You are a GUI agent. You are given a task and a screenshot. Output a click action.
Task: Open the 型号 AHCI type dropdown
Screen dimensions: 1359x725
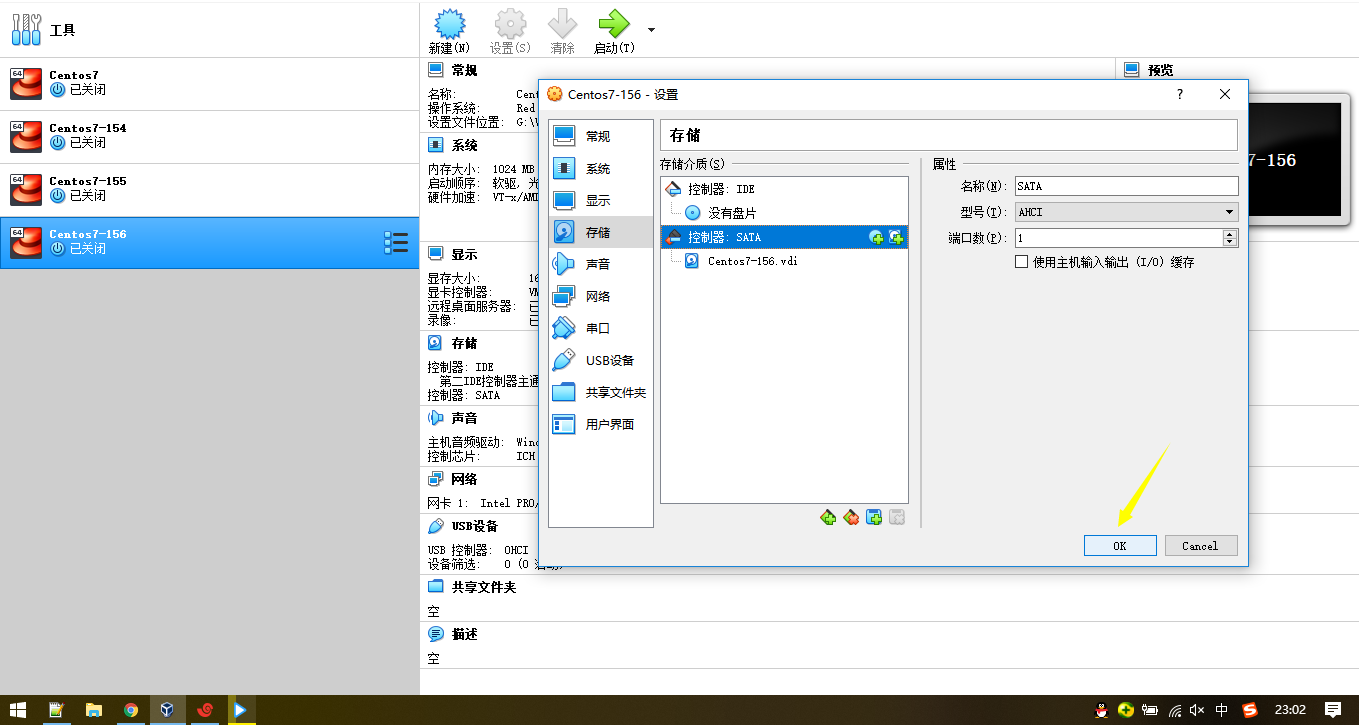pyautogui.click(x=1126, y=212)
